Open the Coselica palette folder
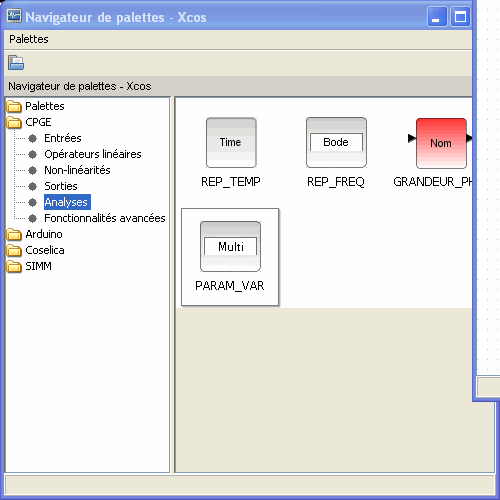Screen dimensions: 500x500 pyautogui.click(x=36, y=250)
